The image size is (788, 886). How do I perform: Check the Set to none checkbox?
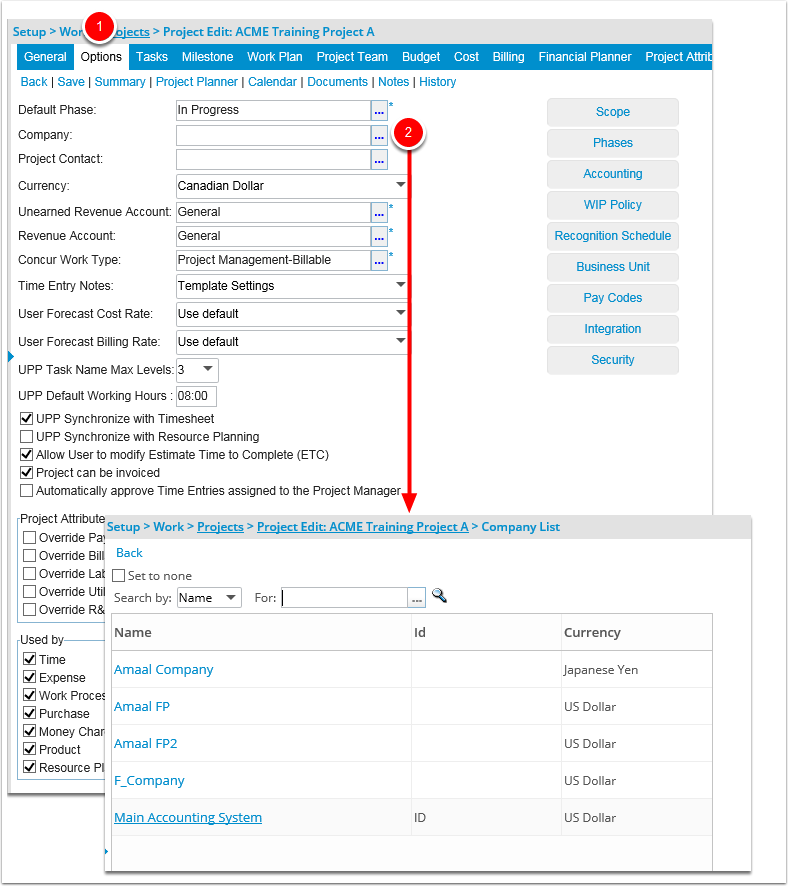pos(119,576)
